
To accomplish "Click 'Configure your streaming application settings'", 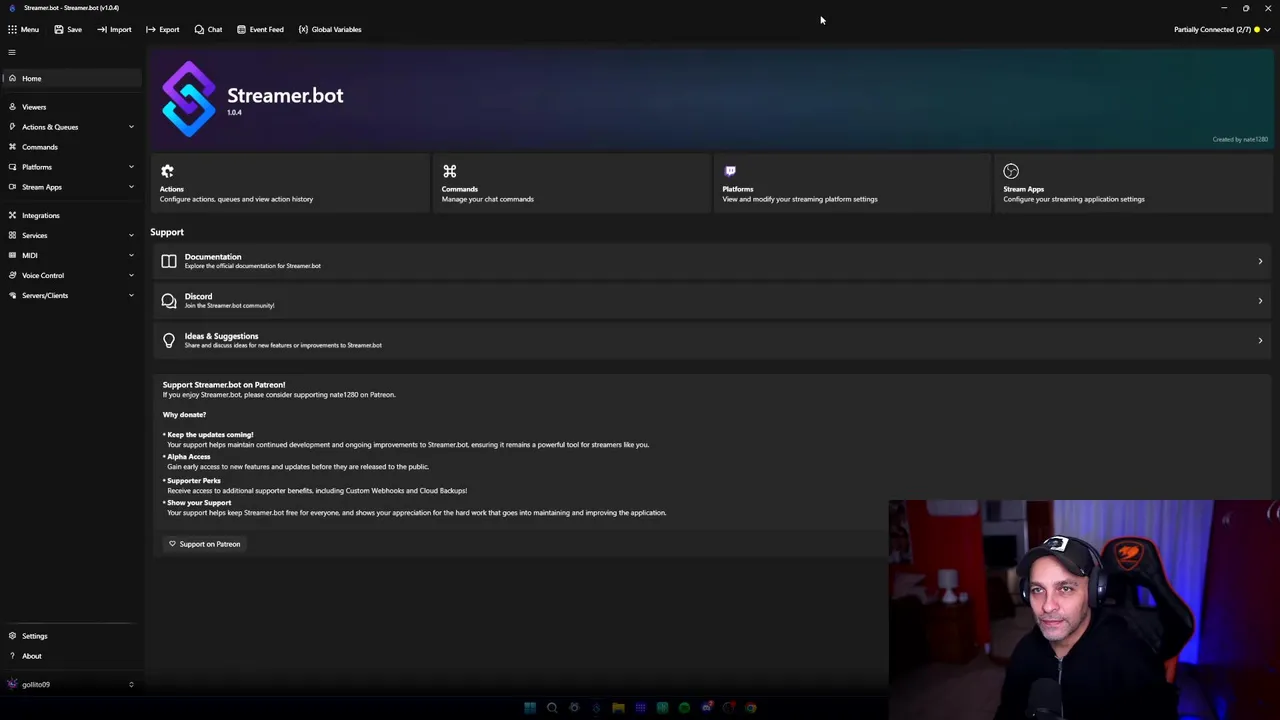I will click(x=1074, y=199).
